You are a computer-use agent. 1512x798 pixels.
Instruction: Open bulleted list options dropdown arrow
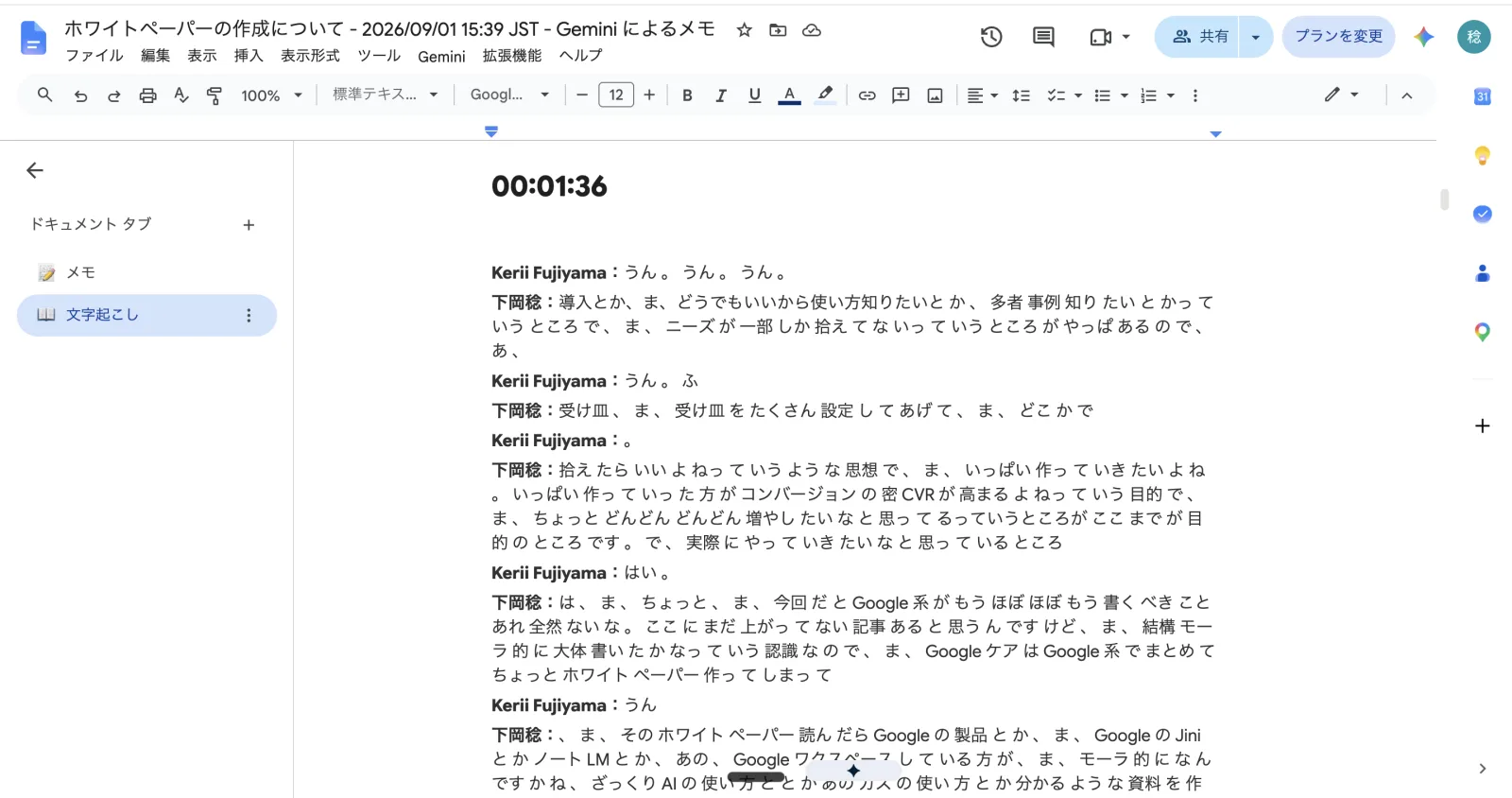1125,95
